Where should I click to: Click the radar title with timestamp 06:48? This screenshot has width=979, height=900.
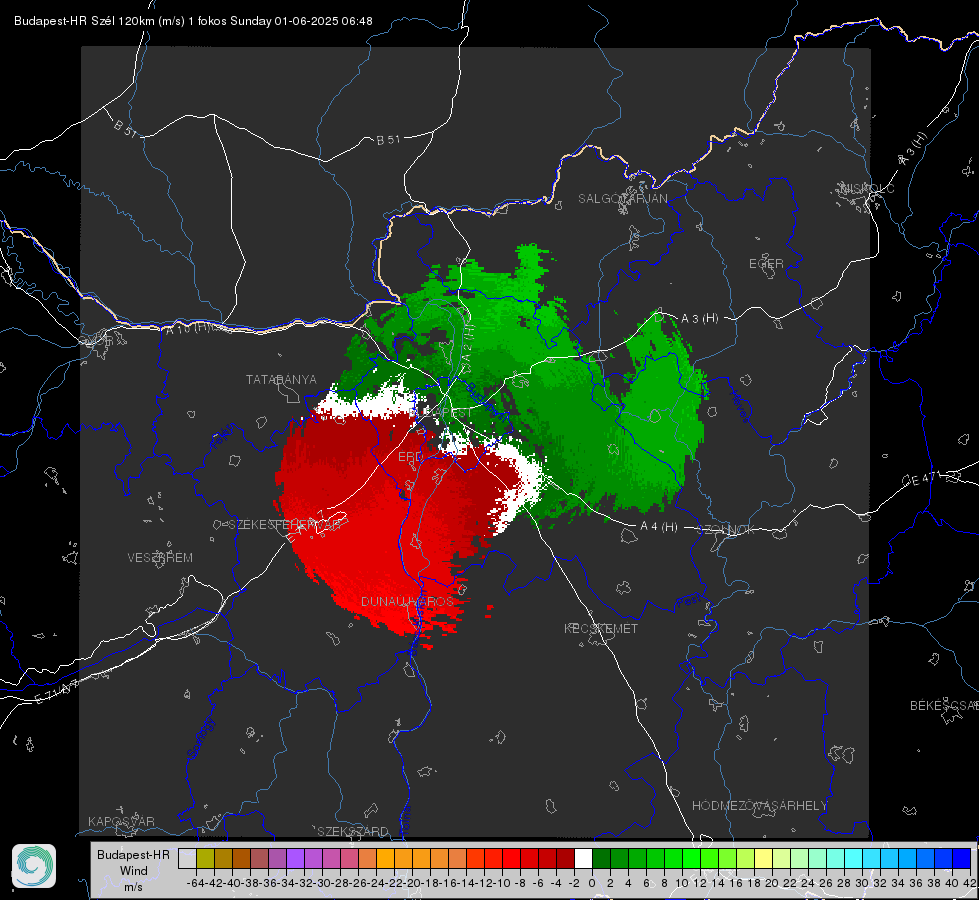tap(193, 21)
